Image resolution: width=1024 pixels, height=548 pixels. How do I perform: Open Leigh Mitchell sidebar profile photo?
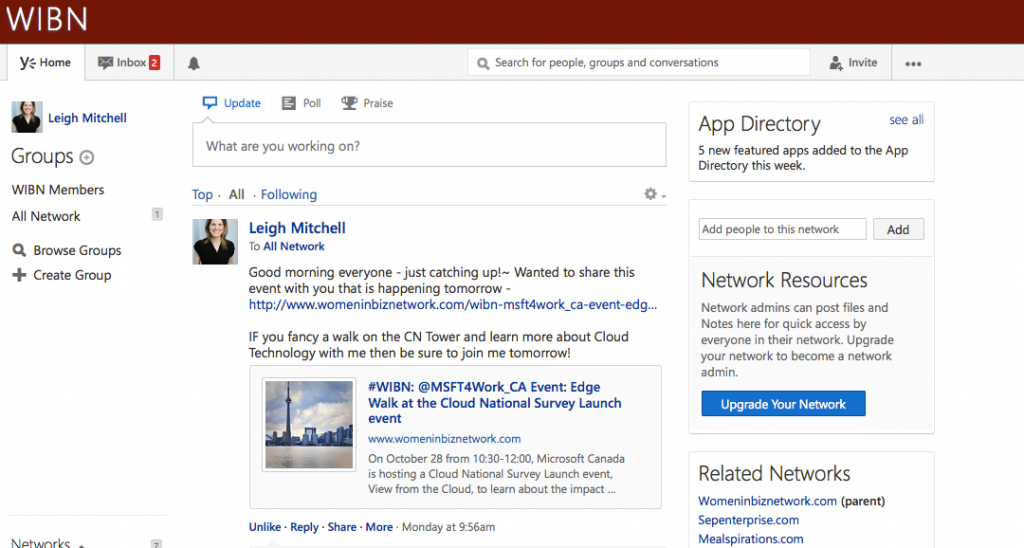coord(27,118)
